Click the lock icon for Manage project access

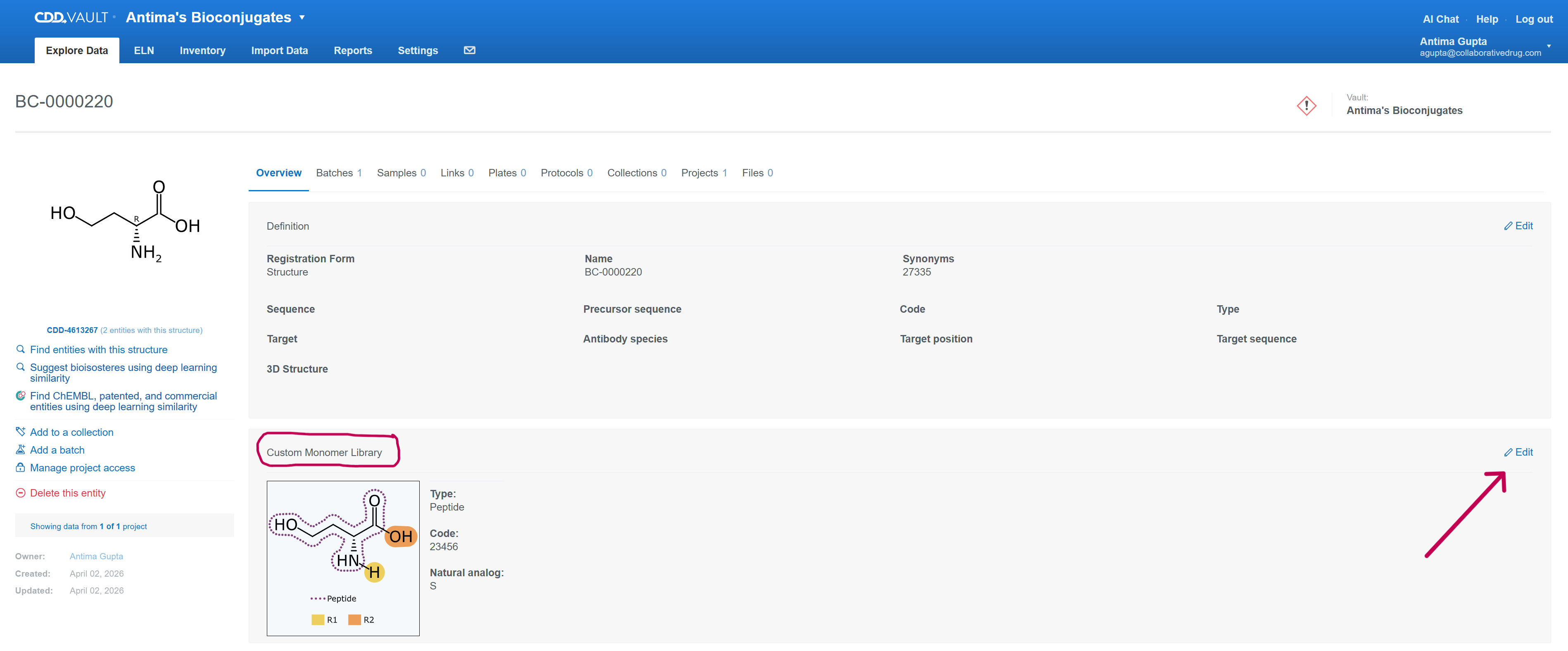point(20,468)
